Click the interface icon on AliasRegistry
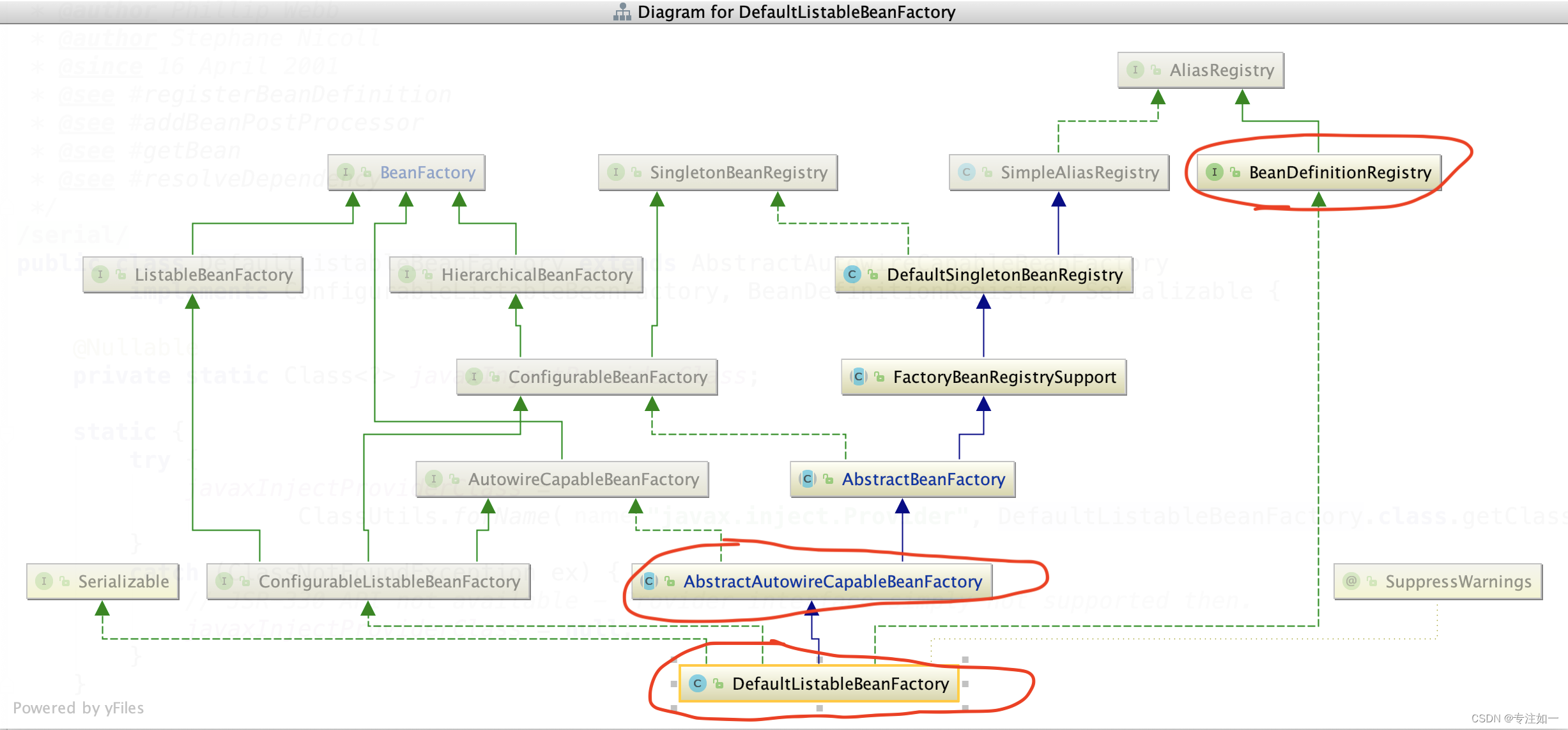This screenshot has width=1568, height=730. point(1135,70)
